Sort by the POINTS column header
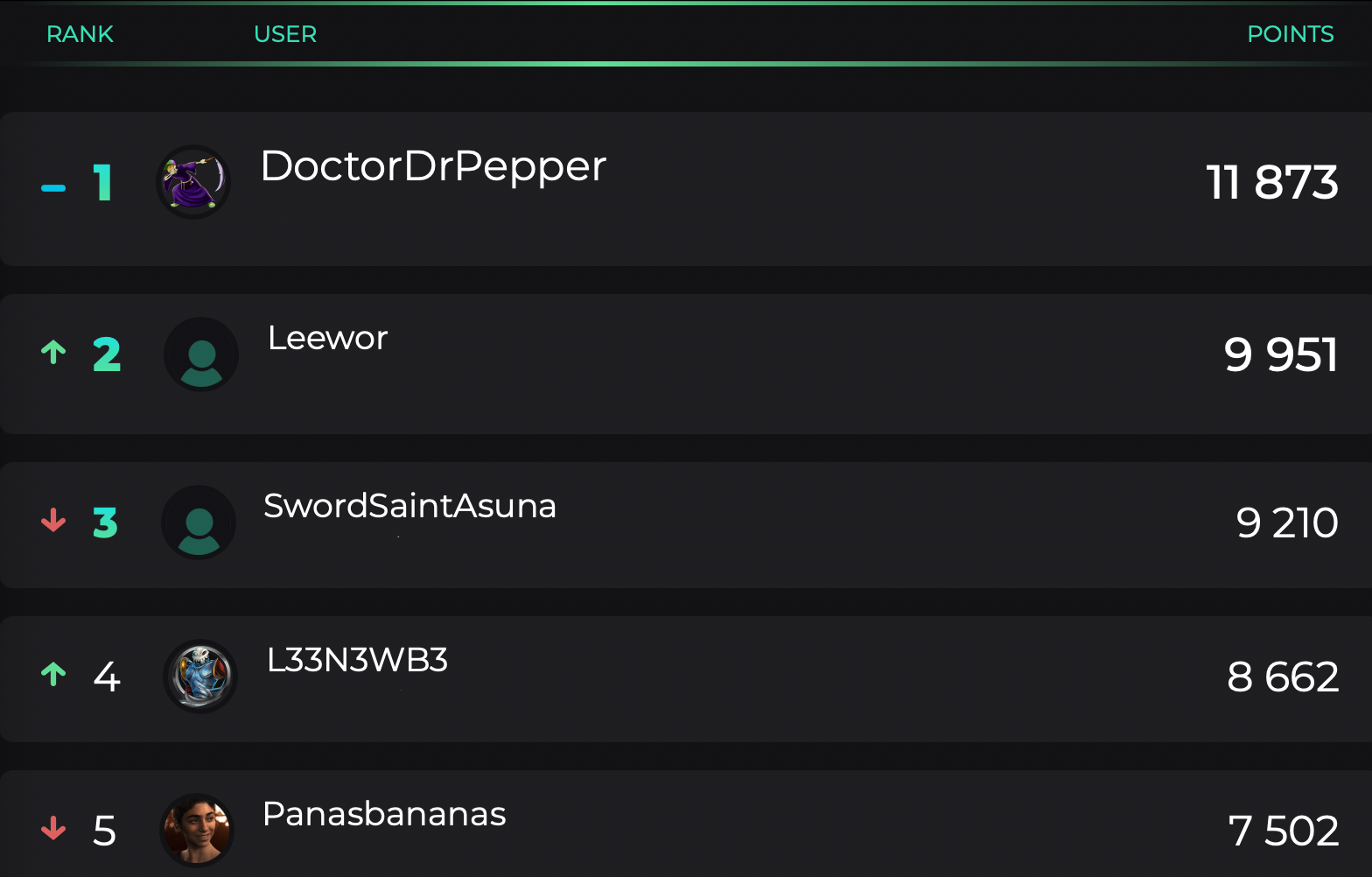Image resolution: width=1372 pixels, height=877 pixels. 1291,34
